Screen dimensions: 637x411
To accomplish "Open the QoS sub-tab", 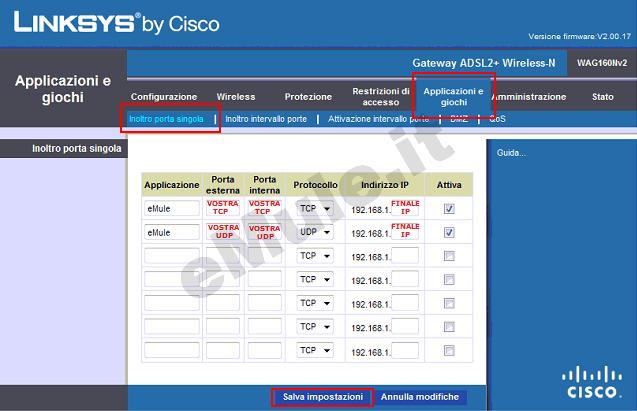I will click(x=497, y=119).
